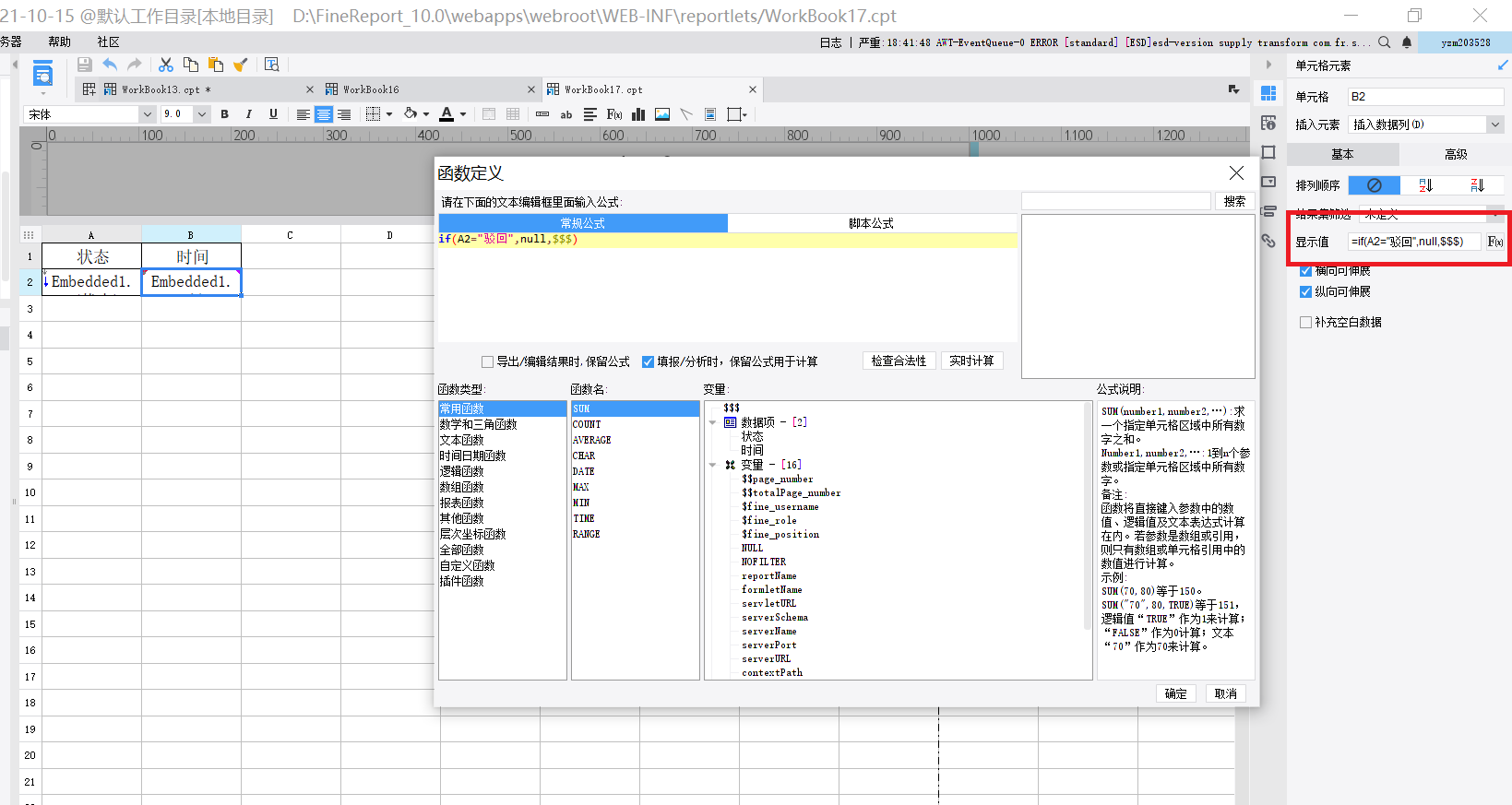Switch to the WorkBook16 tab
This screenshot has width=1512, height=805.
pos(371,89)
